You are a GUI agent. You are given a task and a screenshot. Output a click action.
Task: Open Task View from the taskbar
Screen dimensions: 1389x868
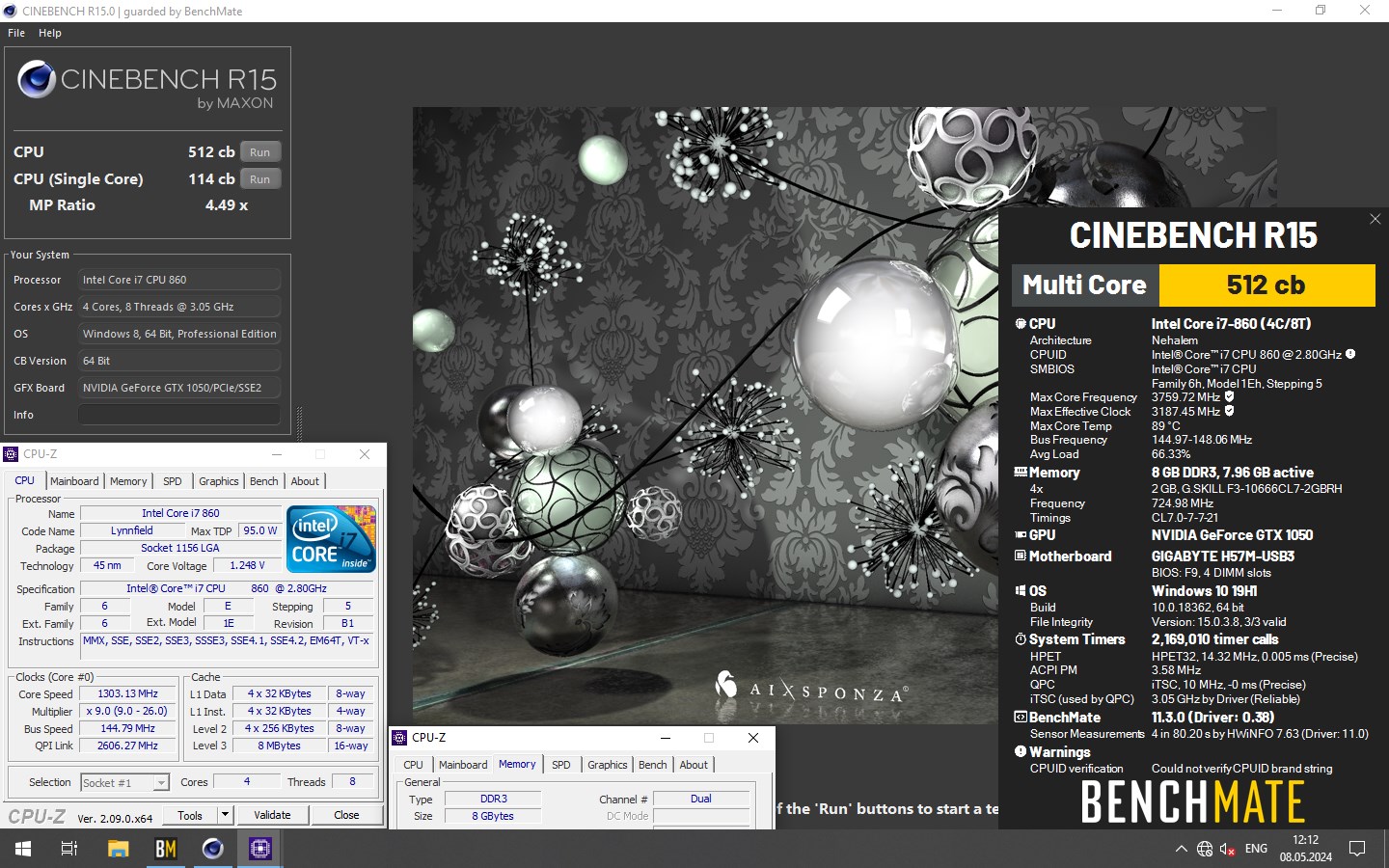[69, 849]
